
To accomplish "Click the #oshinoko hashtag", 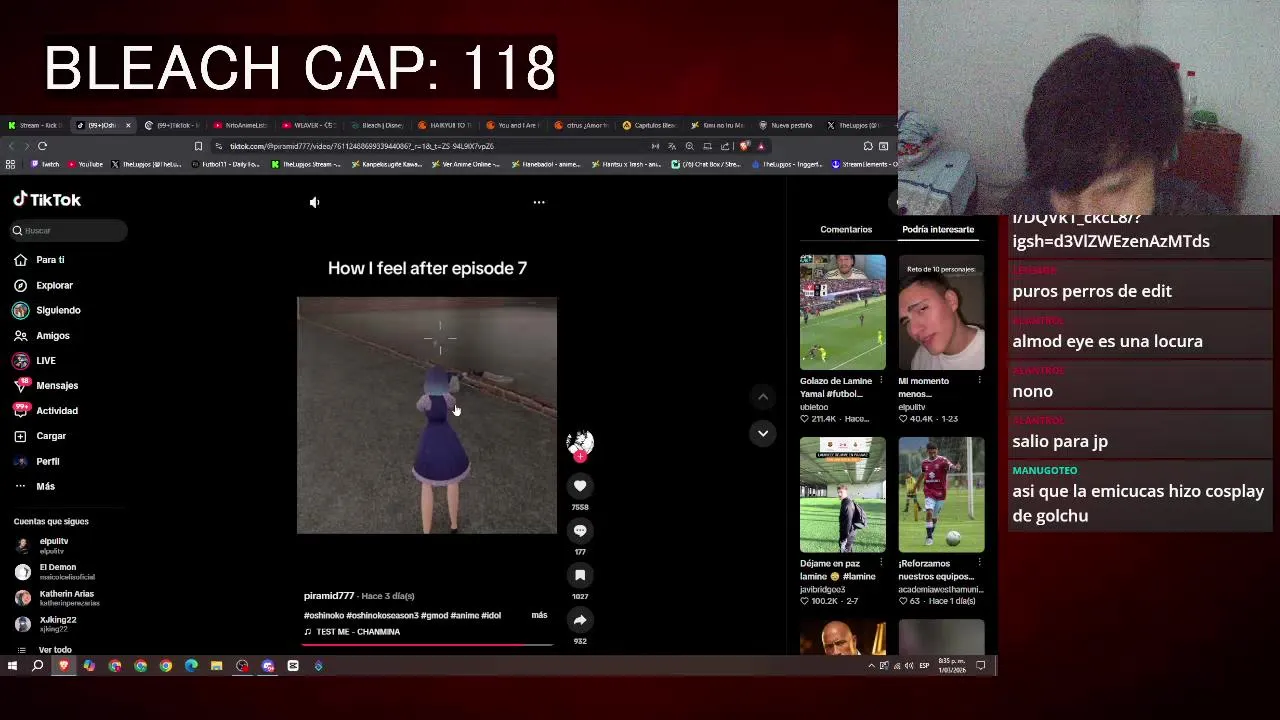I will tap(323, 616).
